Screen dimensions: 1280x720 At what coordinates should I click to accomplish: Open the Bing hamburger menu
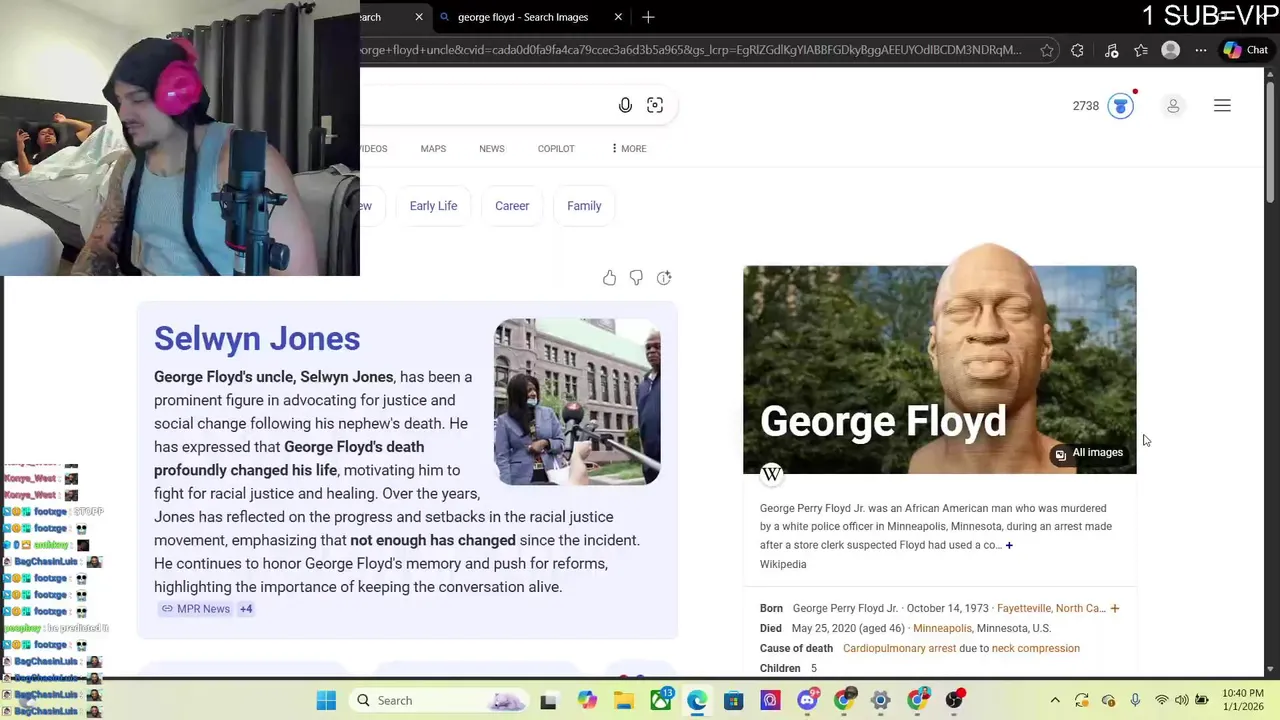1222,105
